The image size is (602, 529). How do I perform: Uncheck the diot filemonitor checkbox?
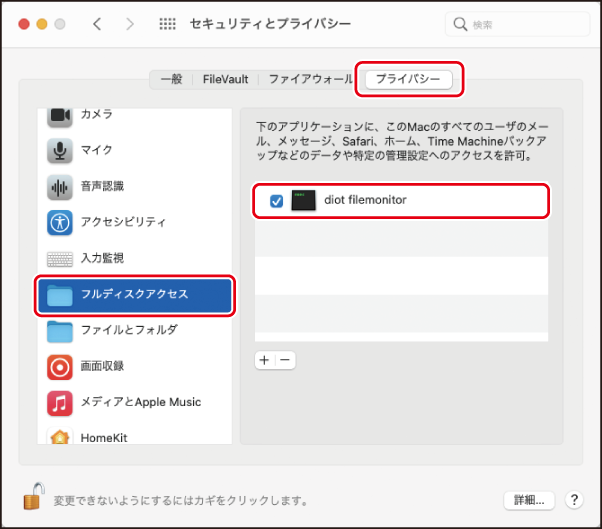click(x=276, y=201)
